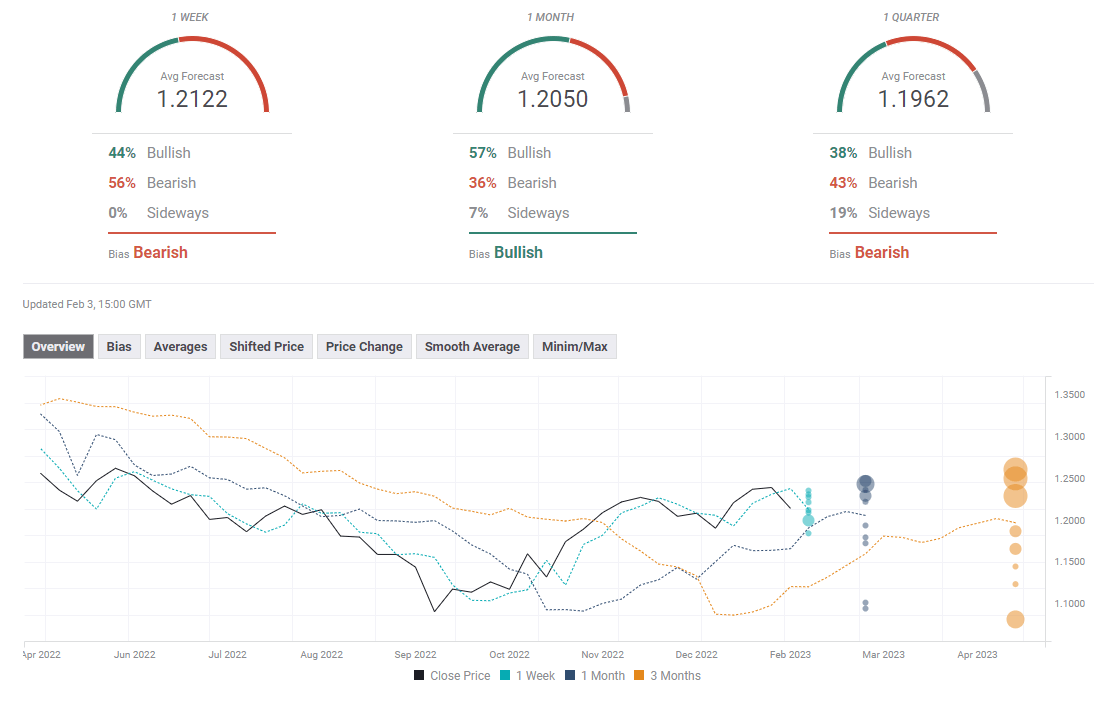
Task: Select the Averages tab
Action: (180, 346)
